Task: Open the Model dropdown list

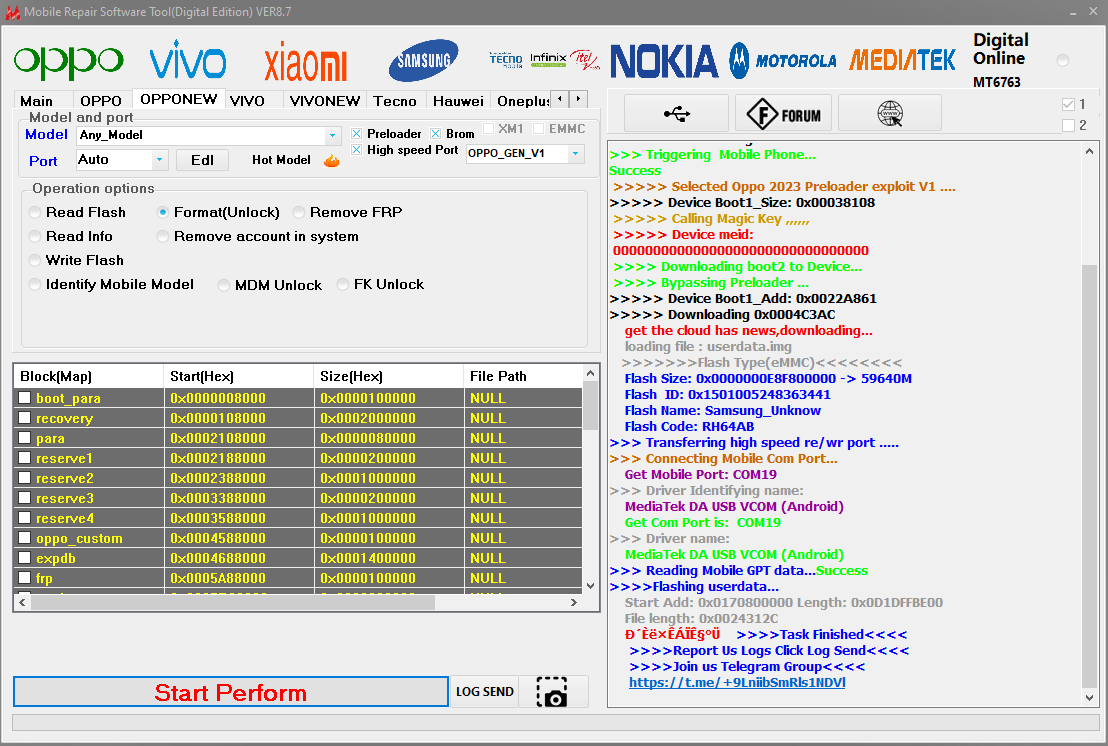Action: coord(332,136)
